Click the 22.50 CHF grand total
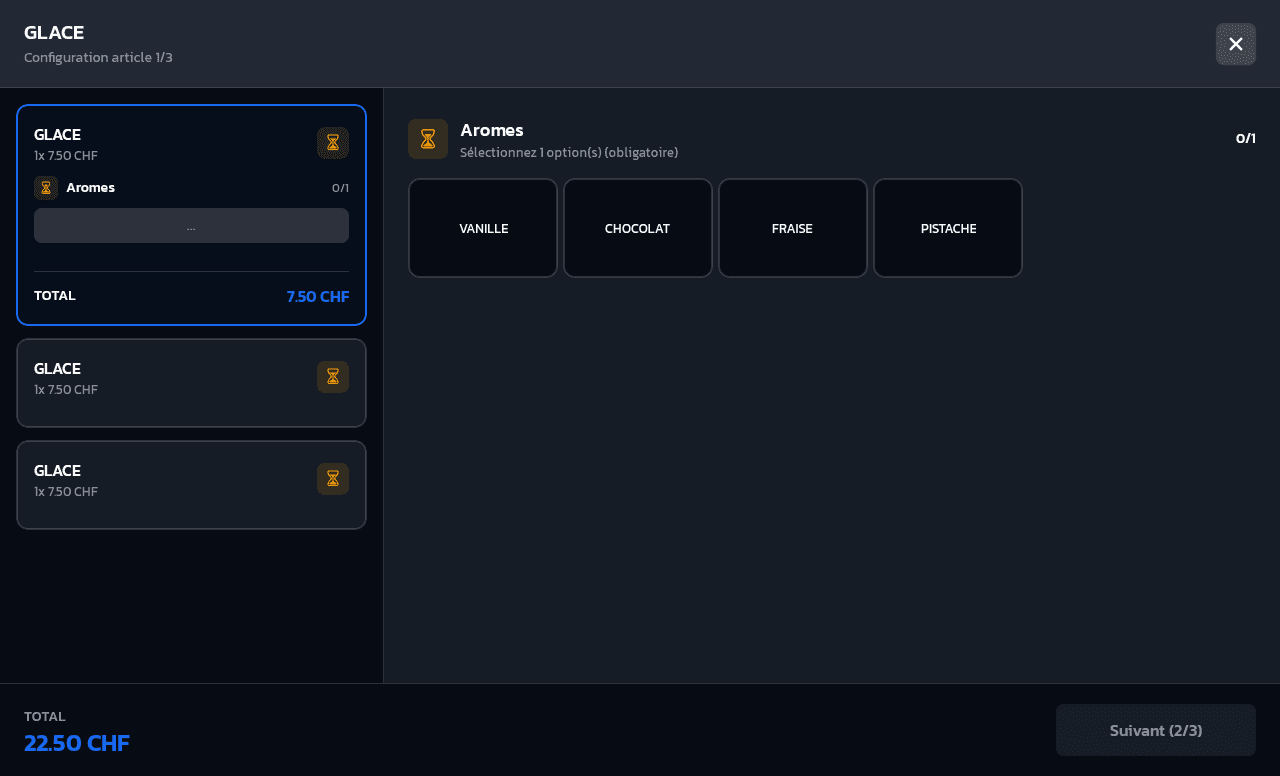 (77, 743)
